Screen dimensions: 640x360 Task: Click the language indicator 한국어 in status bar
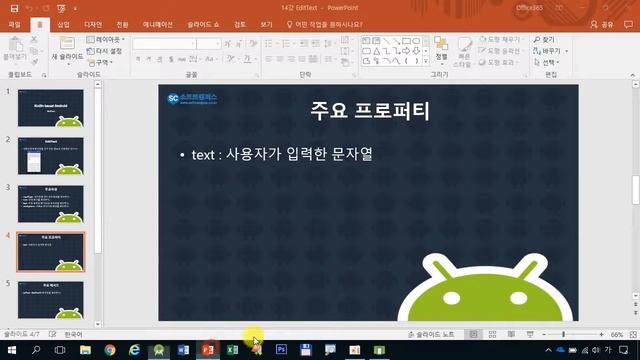[73, 334]
